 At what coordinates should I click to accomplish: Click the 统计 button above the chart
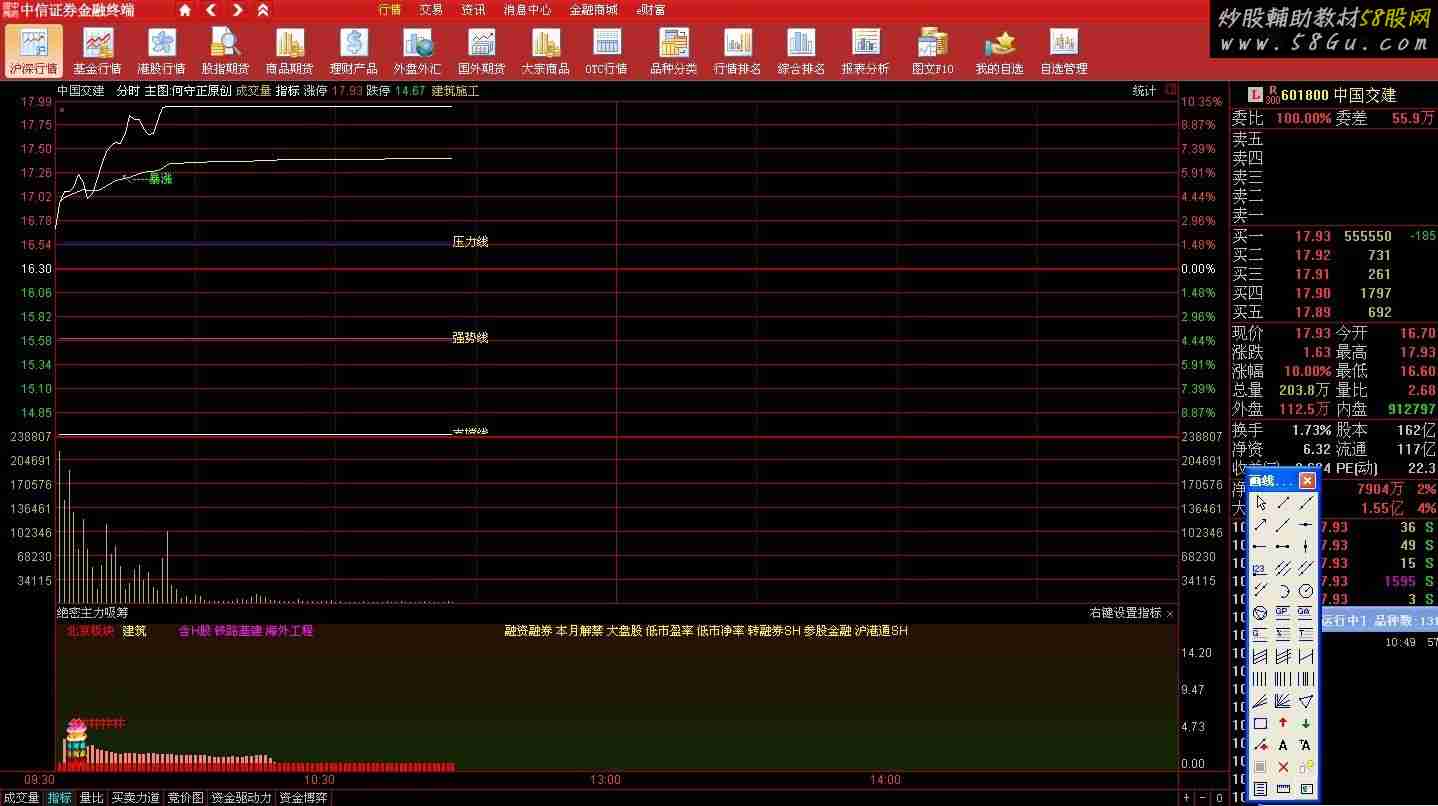(x=1144, y=91)
